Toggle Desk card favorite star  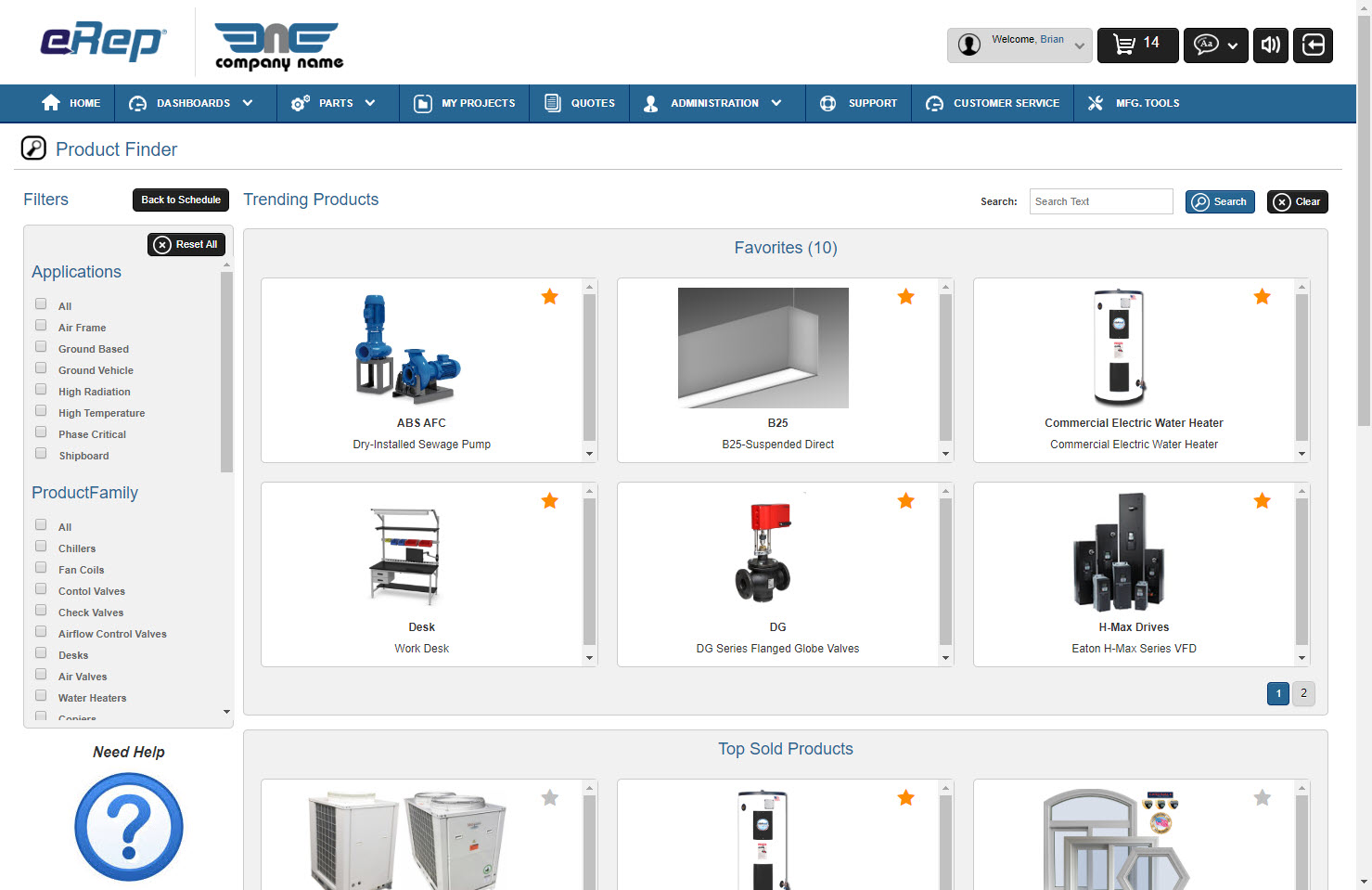click(550, 501)
